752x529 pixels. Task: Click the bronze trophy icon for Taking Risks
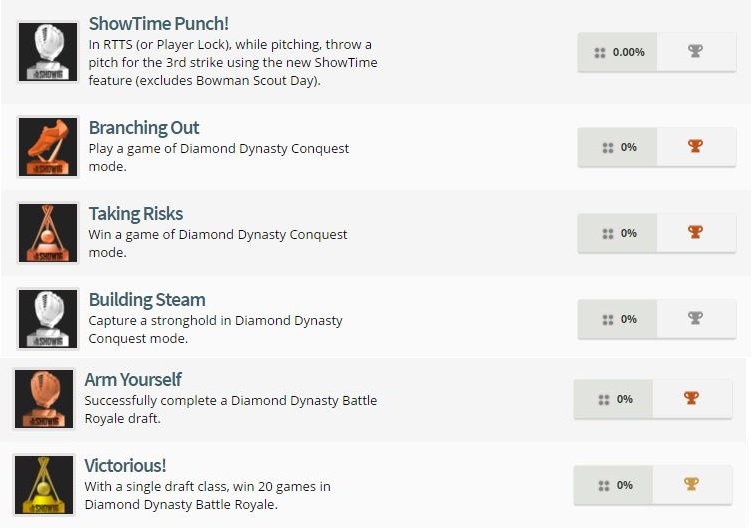[x=696, y=233]
